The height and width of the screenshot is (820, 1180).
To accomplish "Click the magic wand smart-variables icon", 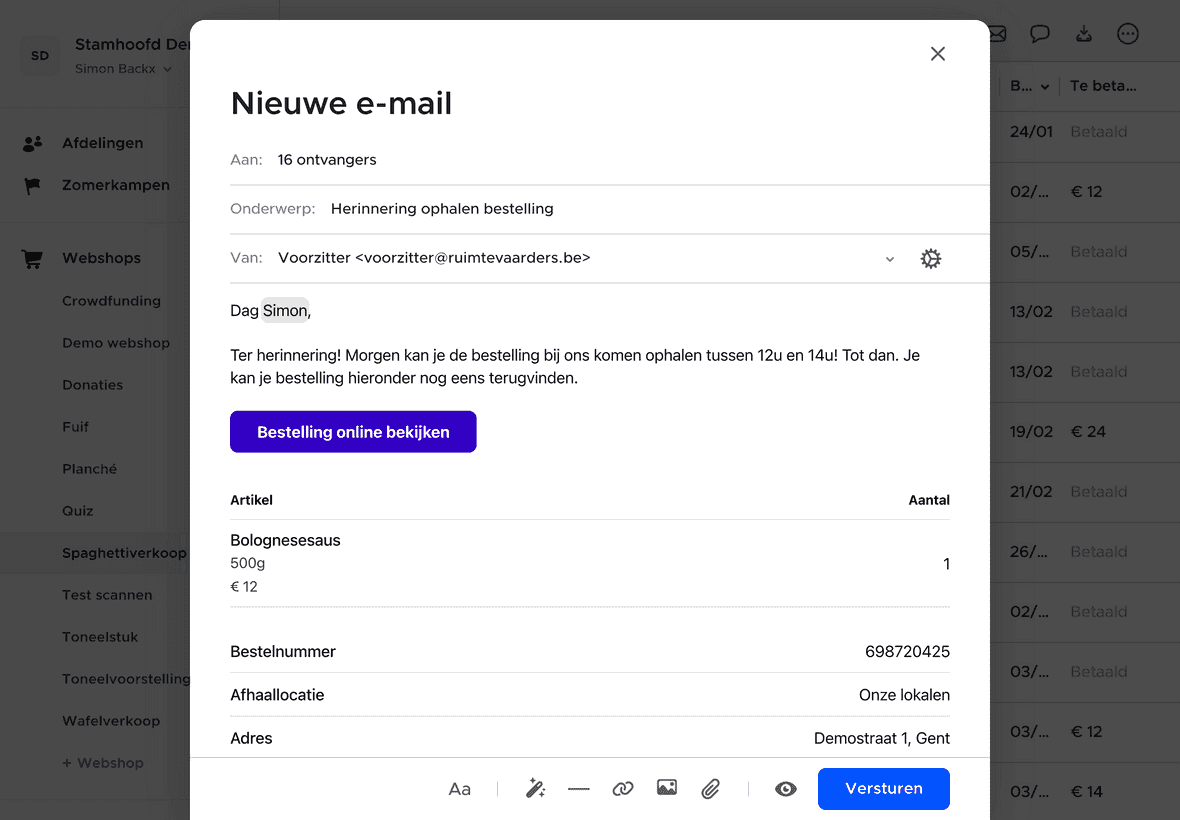I will pos(536,789).
